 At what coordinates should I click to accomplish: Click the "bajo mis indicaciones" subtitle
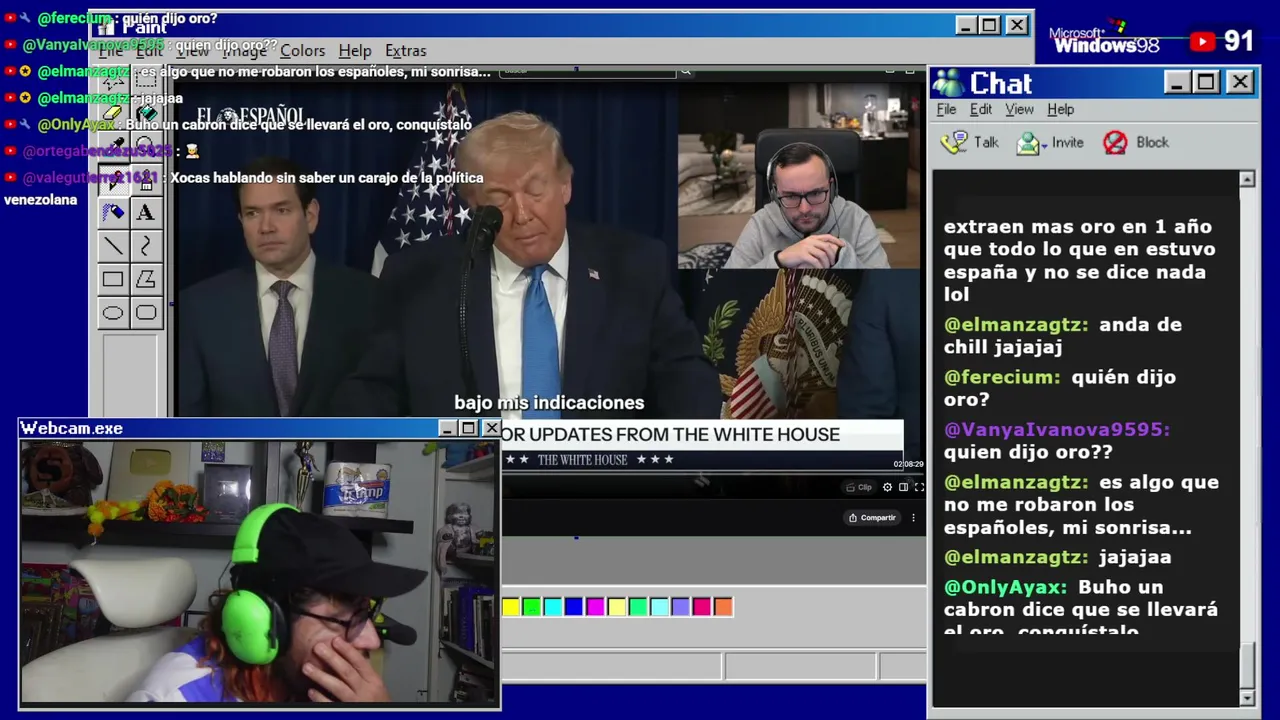(x=549, y=403)
